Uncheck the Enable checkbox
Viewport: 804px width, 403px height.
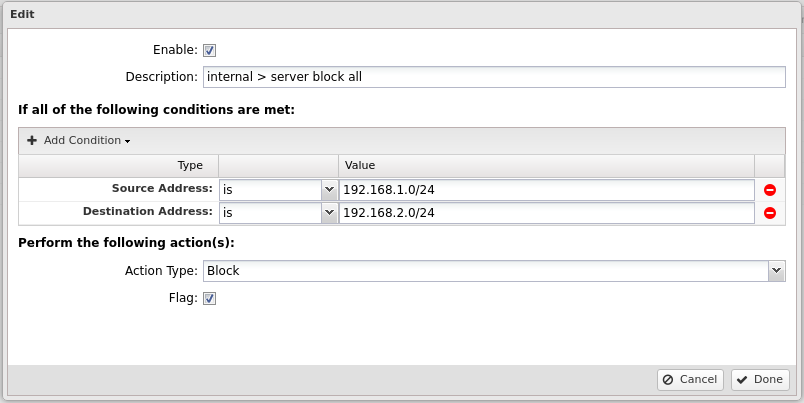pyautogui.click(x=209, y=50)
